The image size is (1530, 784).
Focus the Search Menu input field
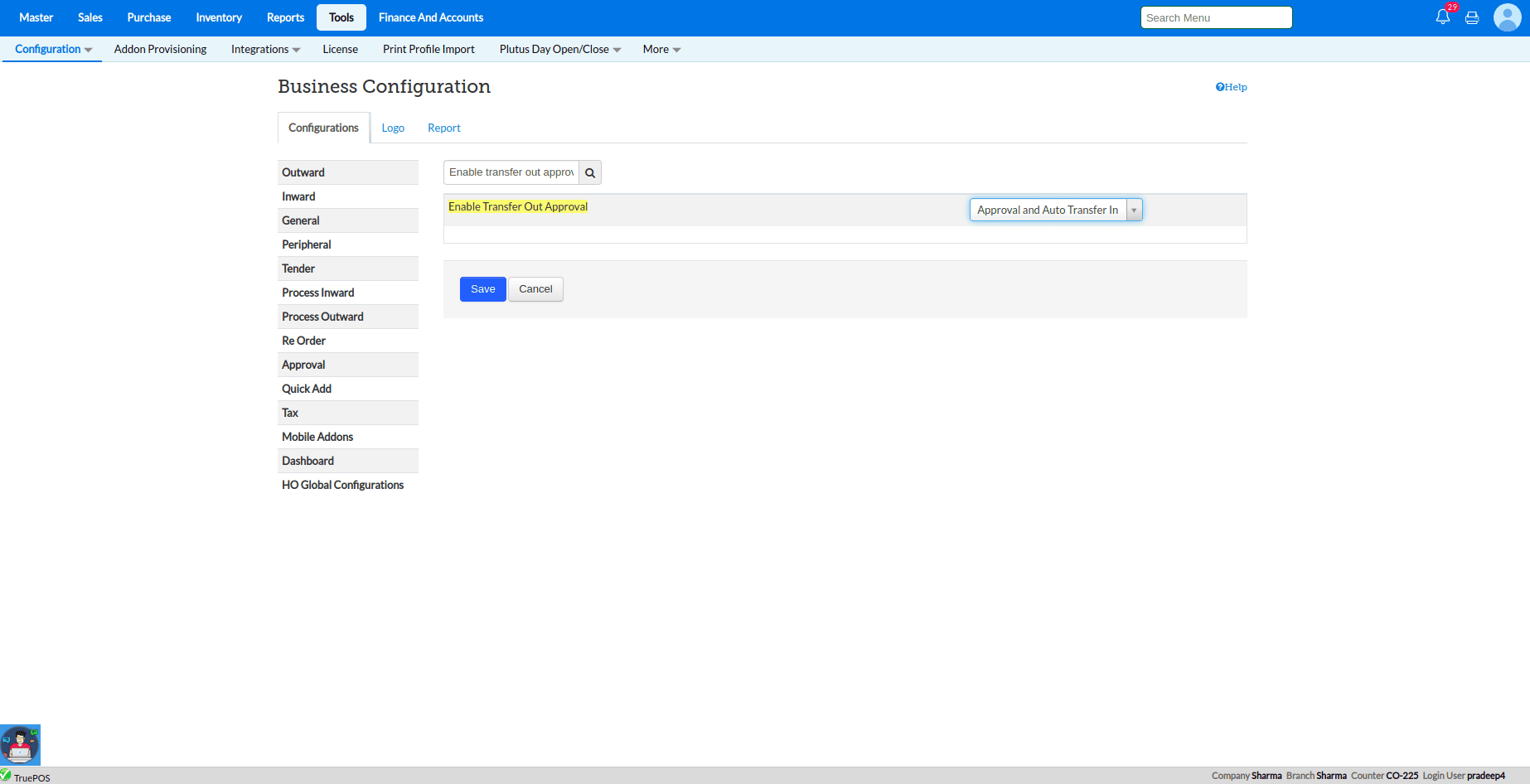pos(1216,17)
